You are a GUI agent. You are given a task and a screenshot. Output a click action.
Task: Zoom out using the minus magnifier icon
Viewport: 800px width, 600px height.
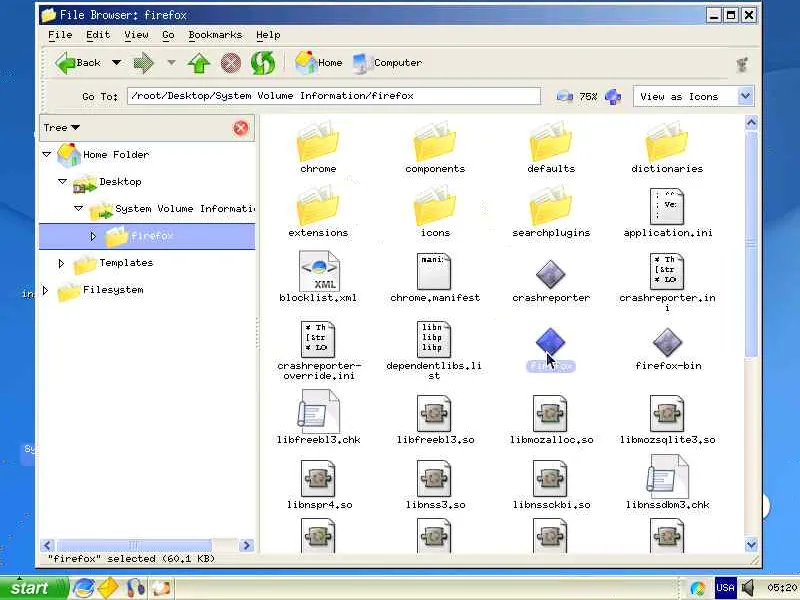(564, 96)
